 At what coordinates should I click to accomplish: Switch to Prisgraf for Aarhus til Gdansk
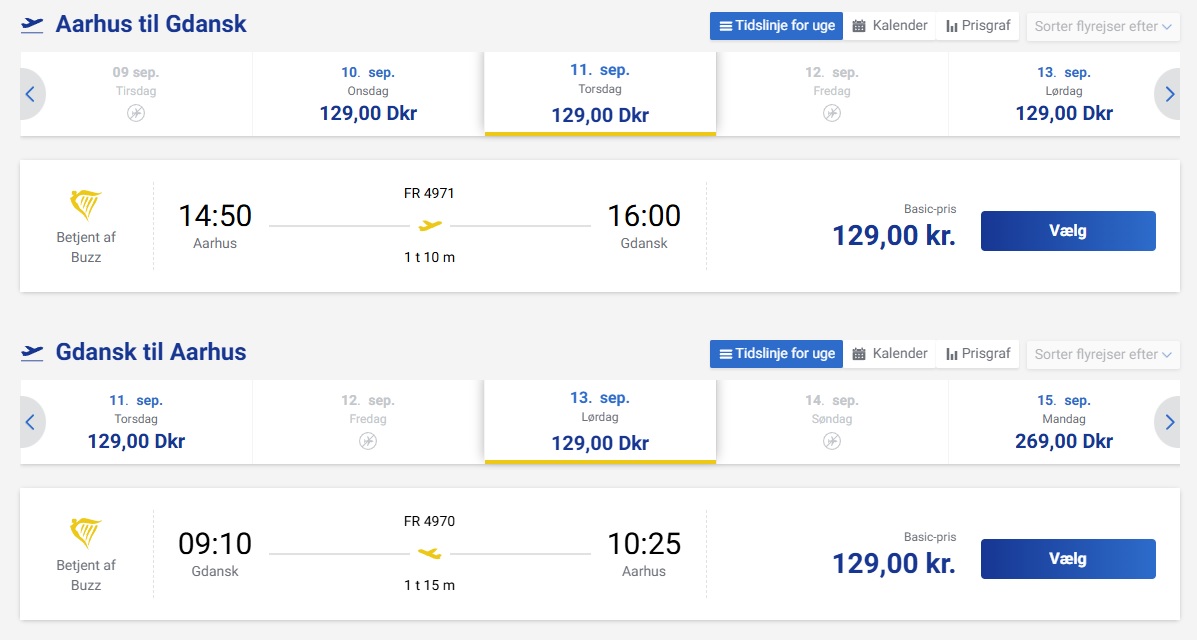click(978, 26)
